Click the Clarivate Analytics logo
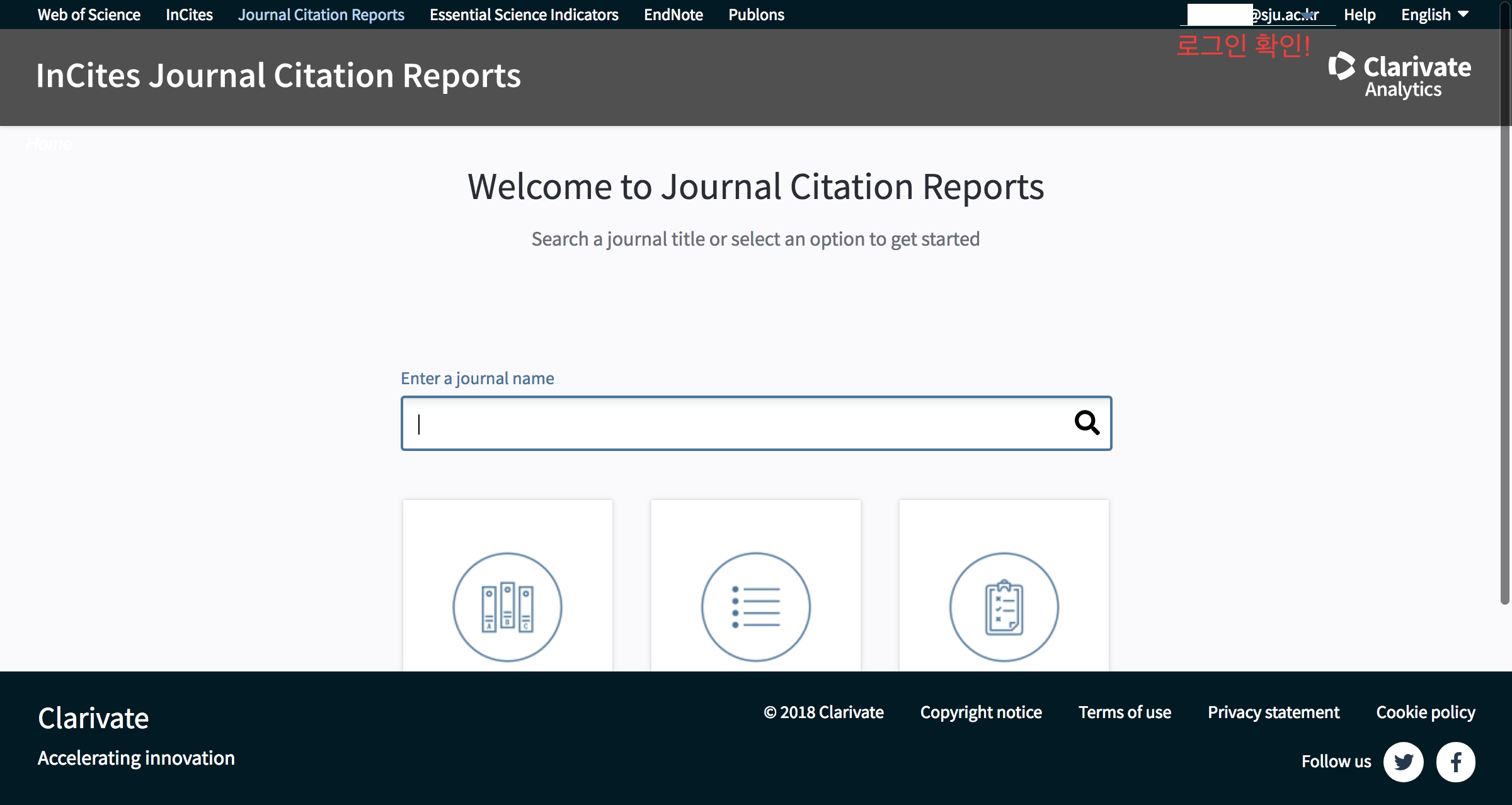1512x805 pixels. (x=1400, y=75)
